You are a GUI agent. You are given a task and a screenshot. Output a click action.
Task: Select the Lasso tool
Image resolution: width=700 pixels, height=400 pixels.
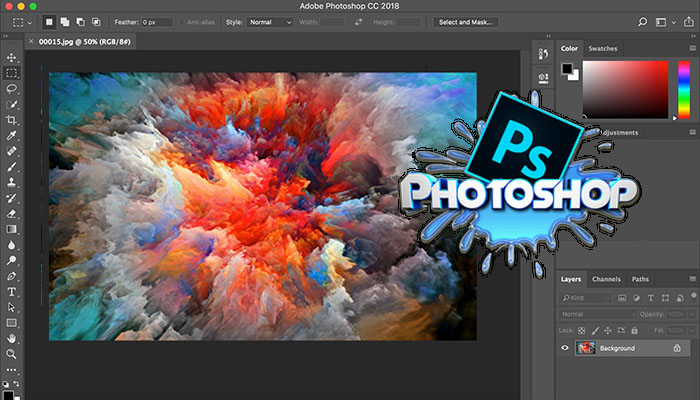click(12, 88)
